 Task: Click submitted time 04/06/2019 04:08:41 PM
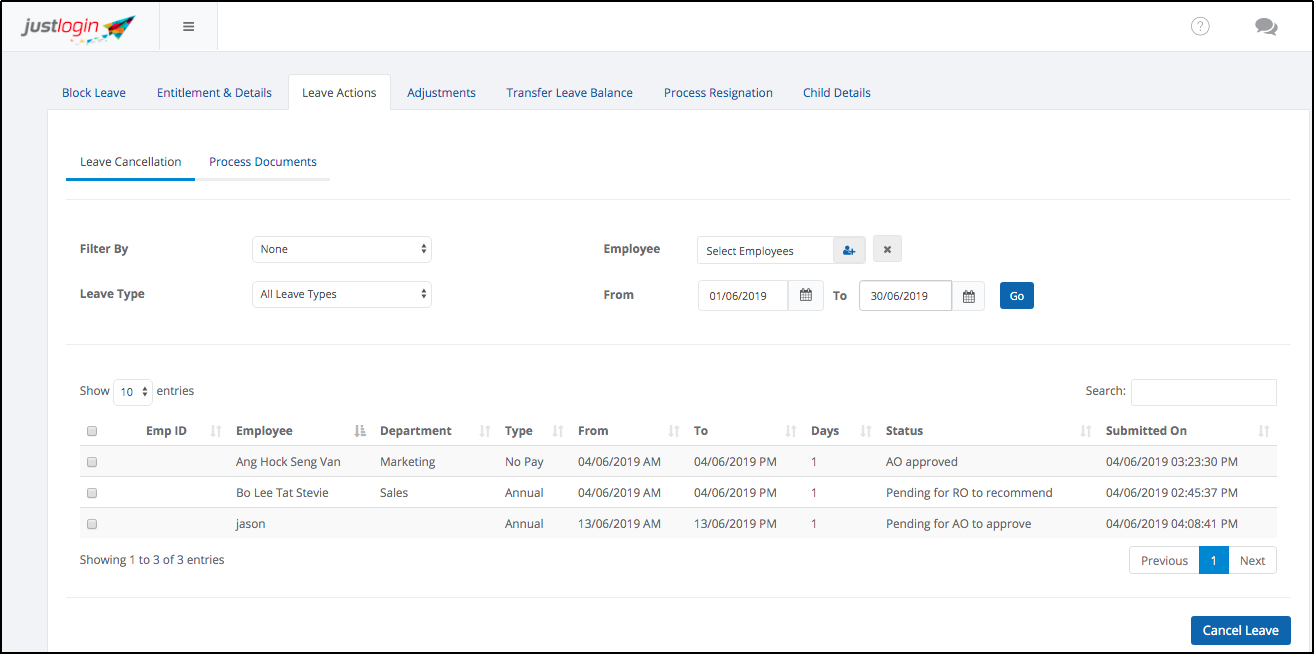coord(1172,524)
